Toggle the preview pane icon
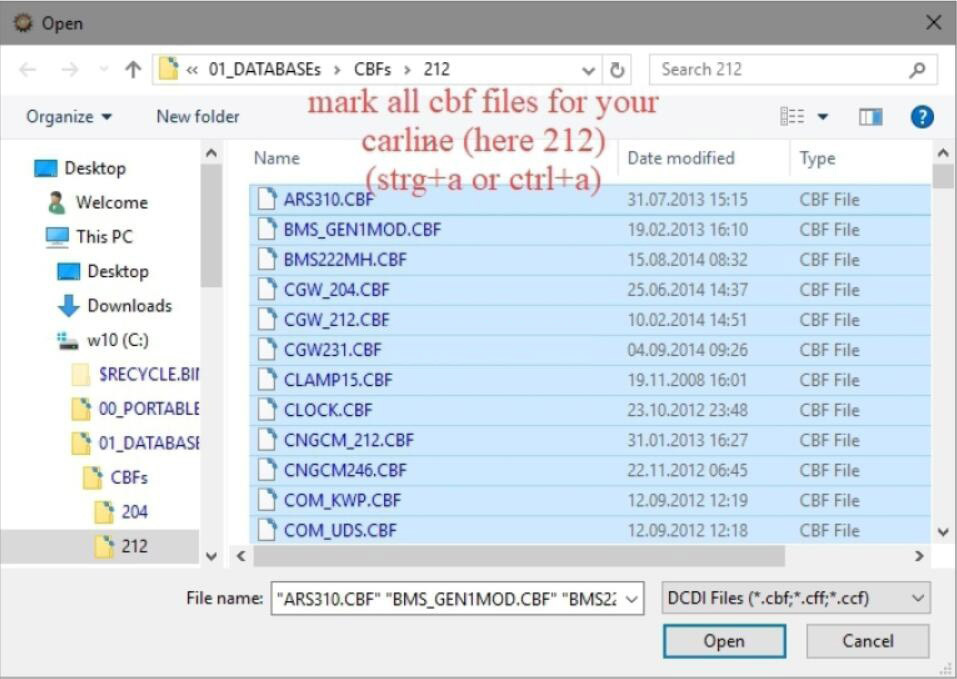 (x=870, y=117)
